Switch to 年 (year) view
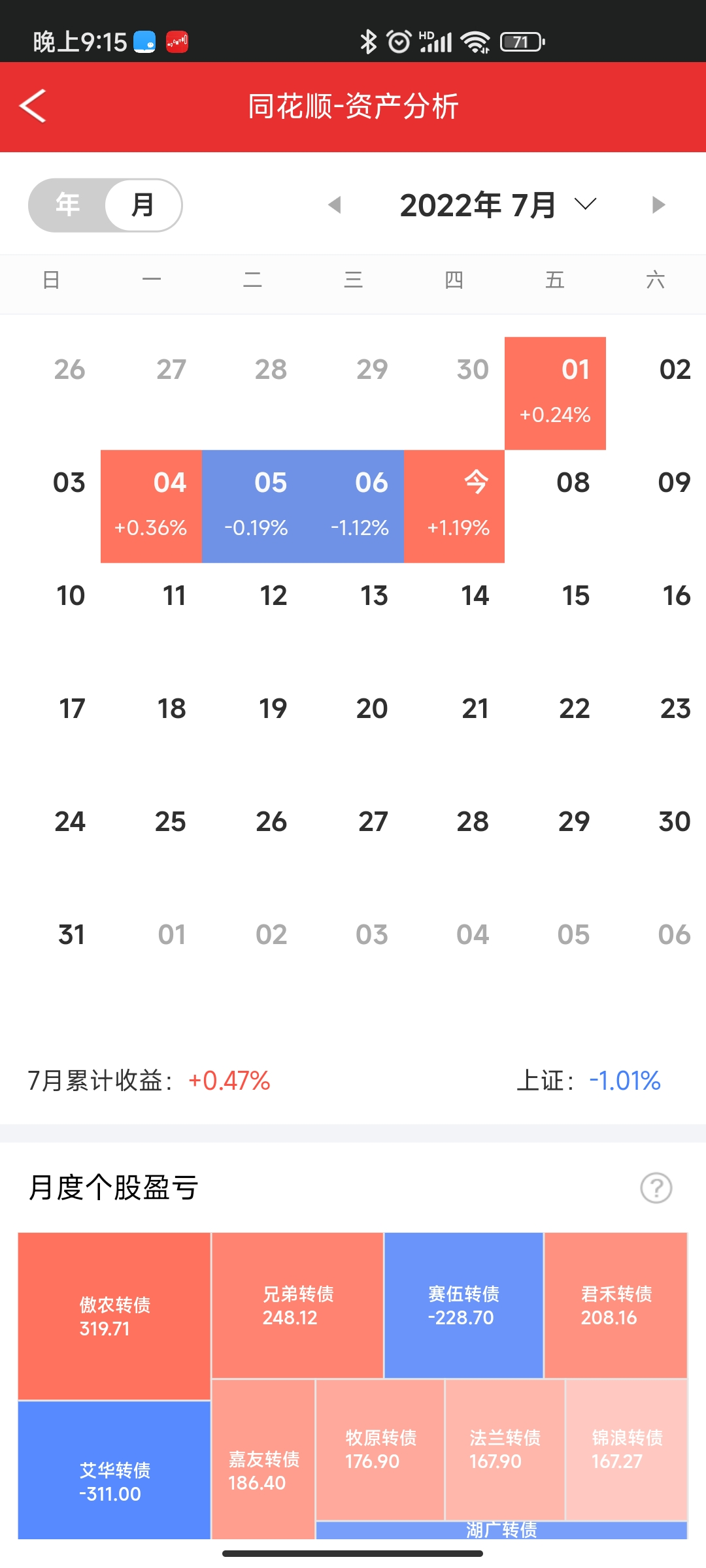This screenshot has width=706, height=1568. pyautogui.click(x=67, y=205)
